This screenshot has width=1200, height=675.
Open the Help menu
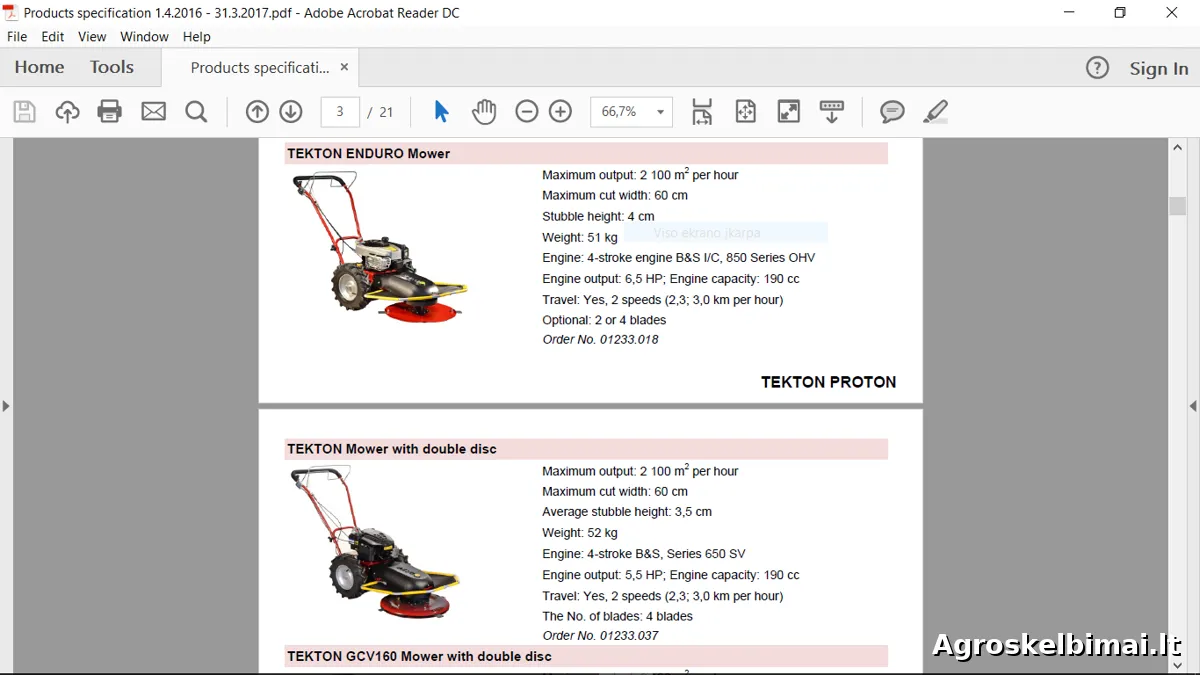[197, 36]
